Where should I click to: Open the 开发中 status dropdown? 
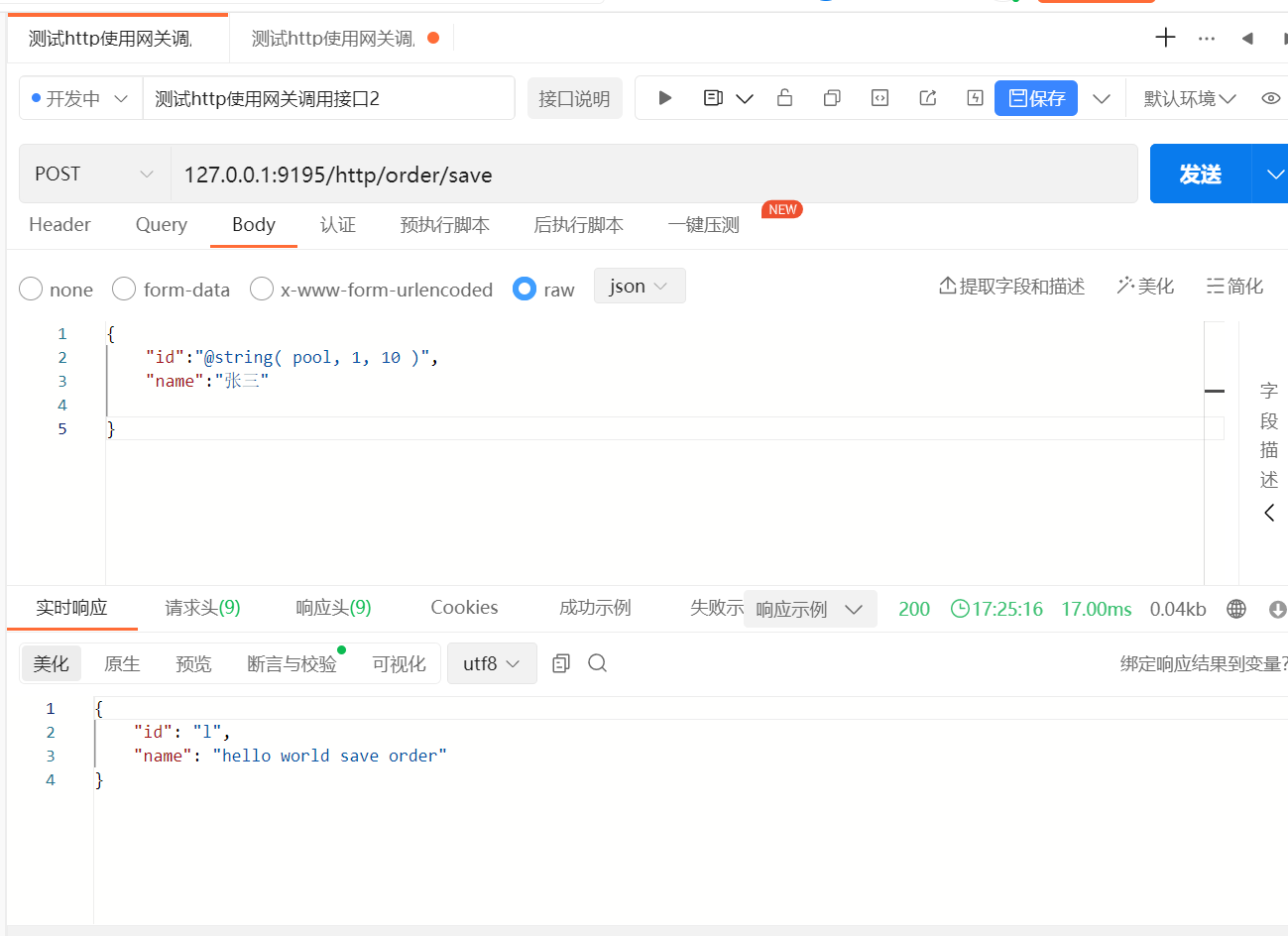coord(80,98)
